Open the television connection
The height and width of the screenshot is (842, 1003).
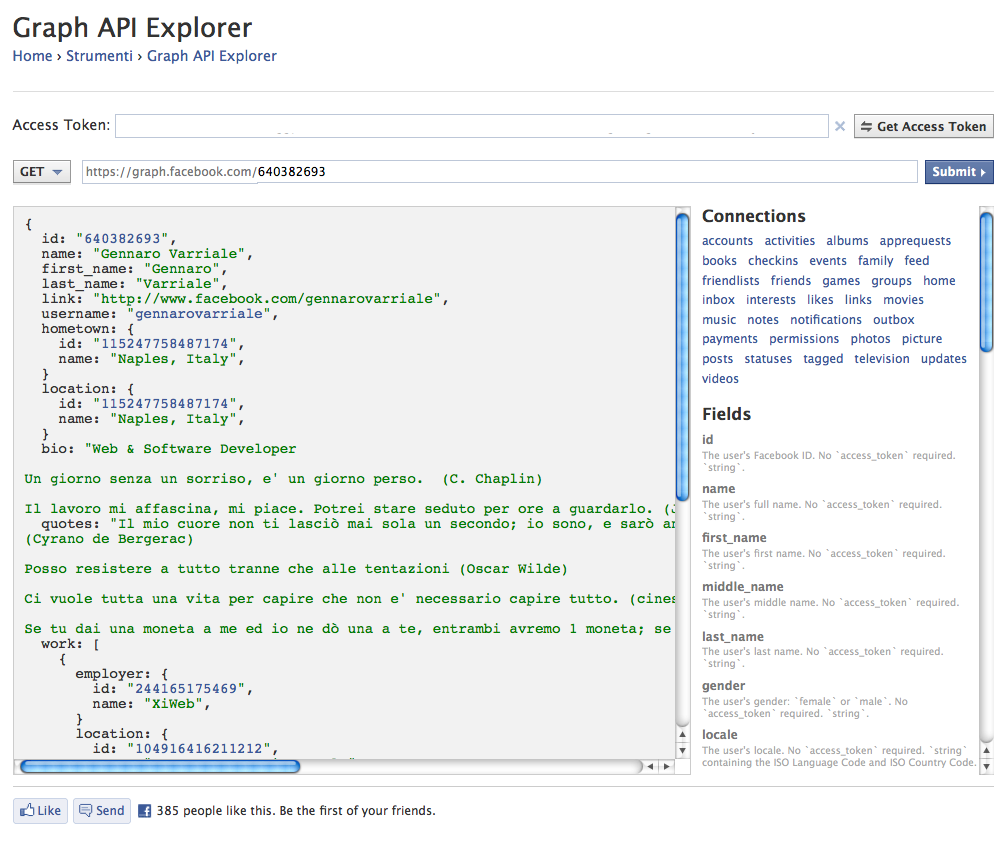point(881,359)
